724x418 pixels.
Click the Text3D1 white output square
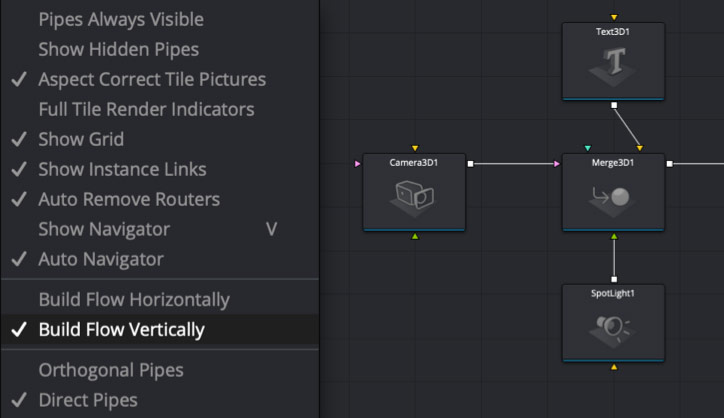[x=614, y=104]
